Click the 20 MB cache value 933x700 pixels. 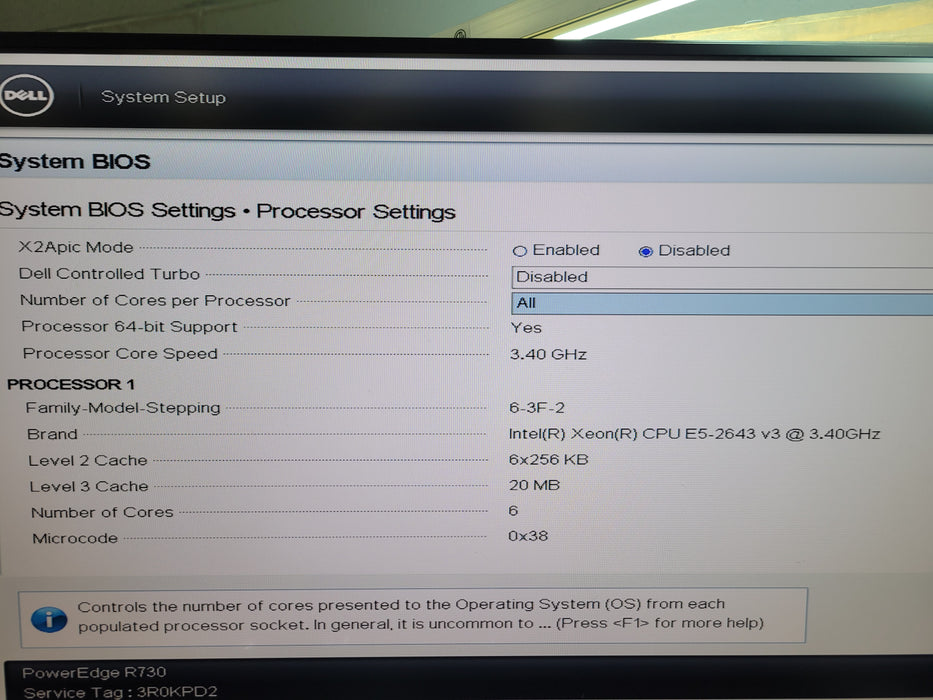(x=534, y=485)
